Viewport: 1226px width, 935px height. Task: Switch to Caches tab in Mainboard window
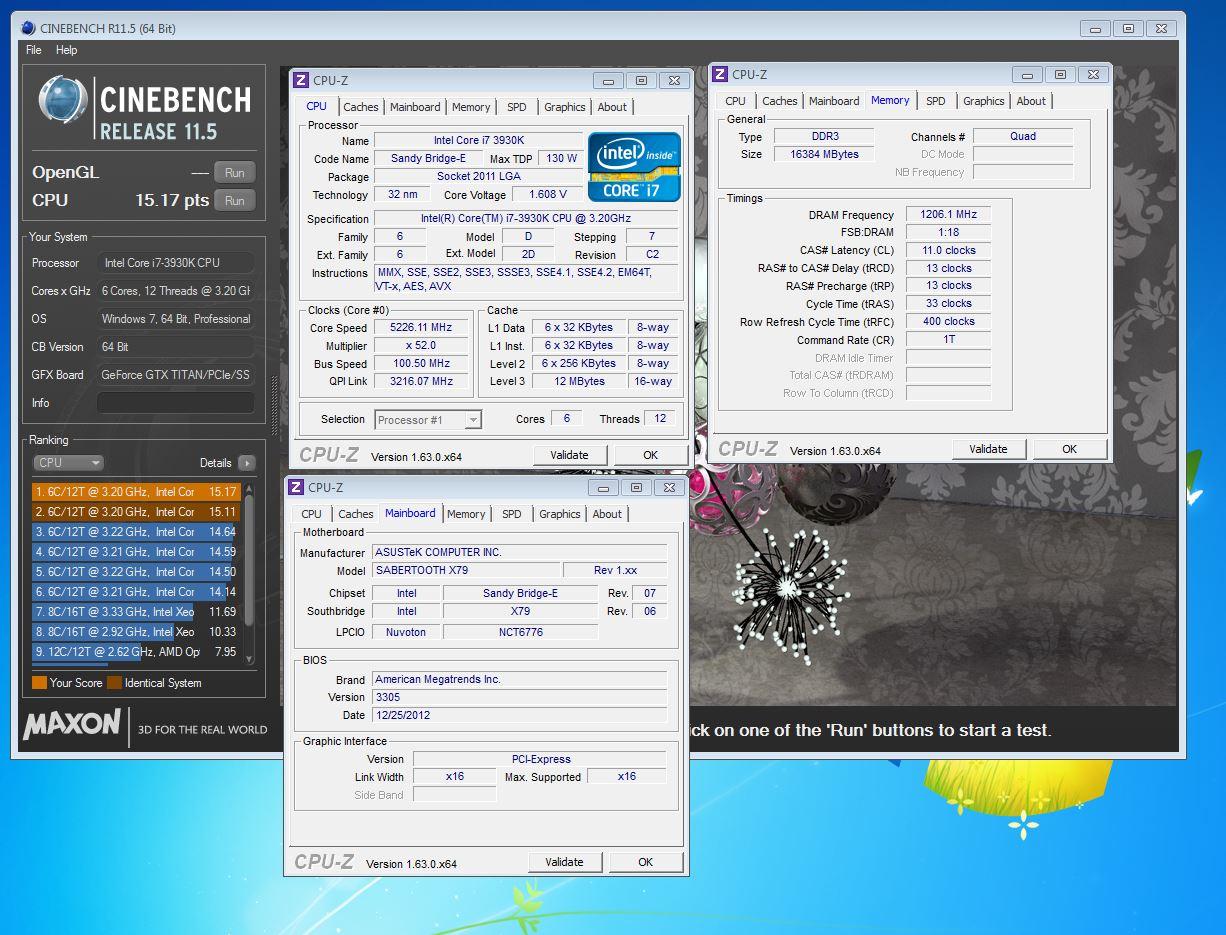click(x=356, y=514)
